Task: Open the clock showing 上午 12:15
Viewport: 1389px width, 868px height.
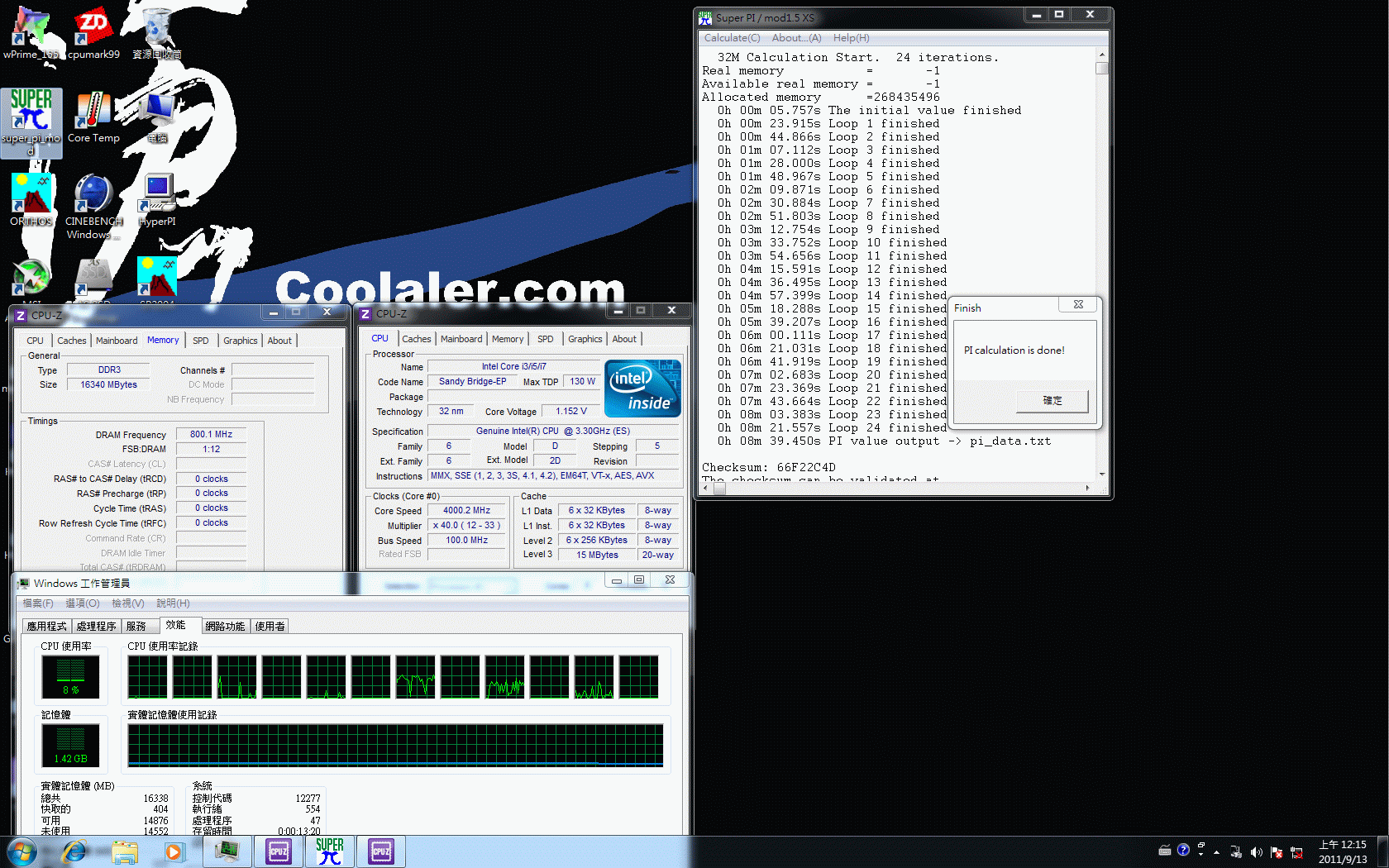Action: (x=1343, y=851)
